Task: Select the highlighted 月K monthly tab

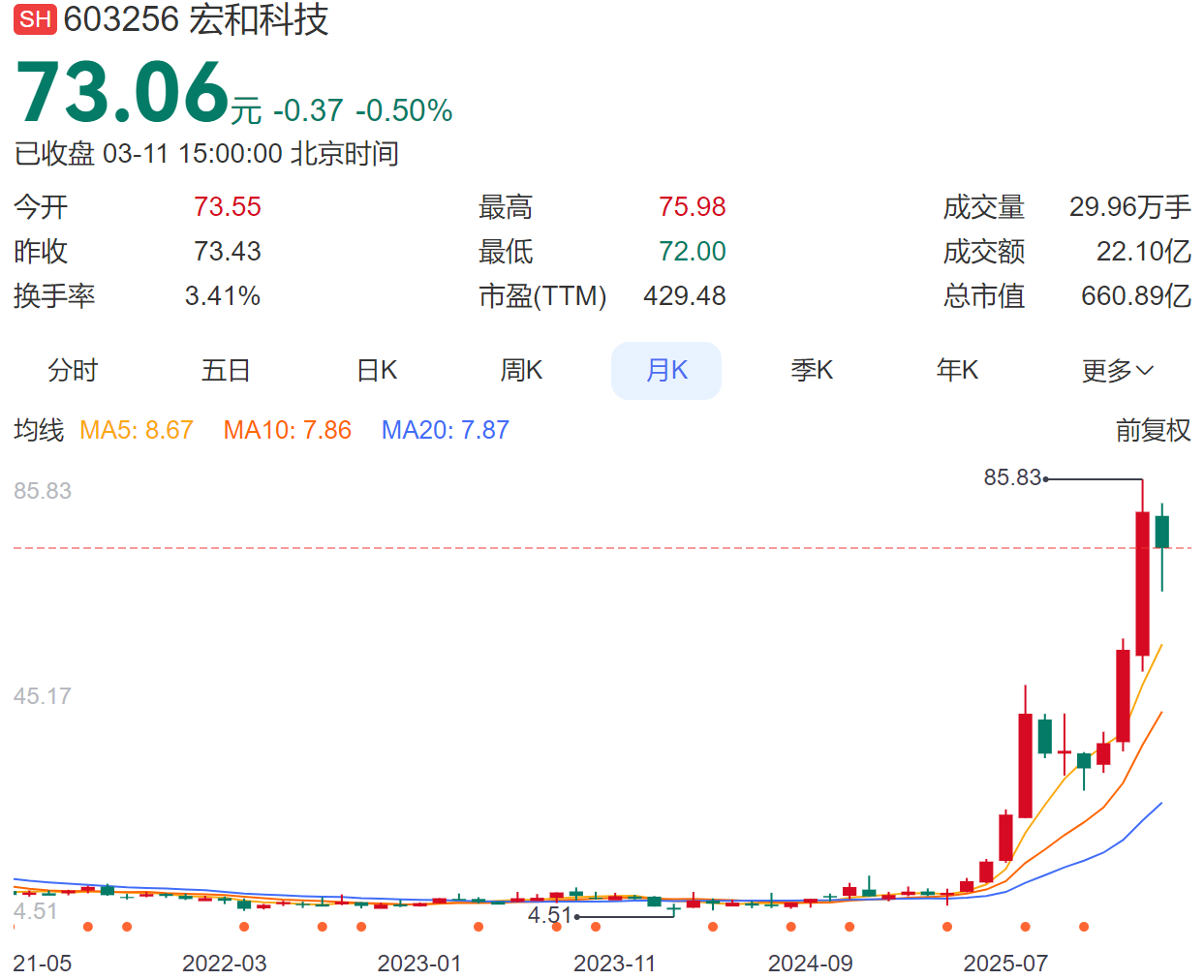Action: (x=666, y=370)
